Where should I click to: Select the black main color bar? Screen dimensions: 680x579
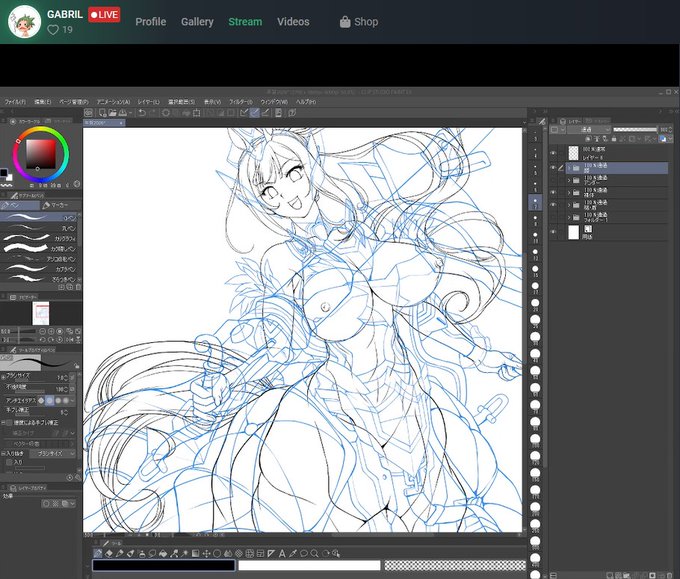point(163,565)
